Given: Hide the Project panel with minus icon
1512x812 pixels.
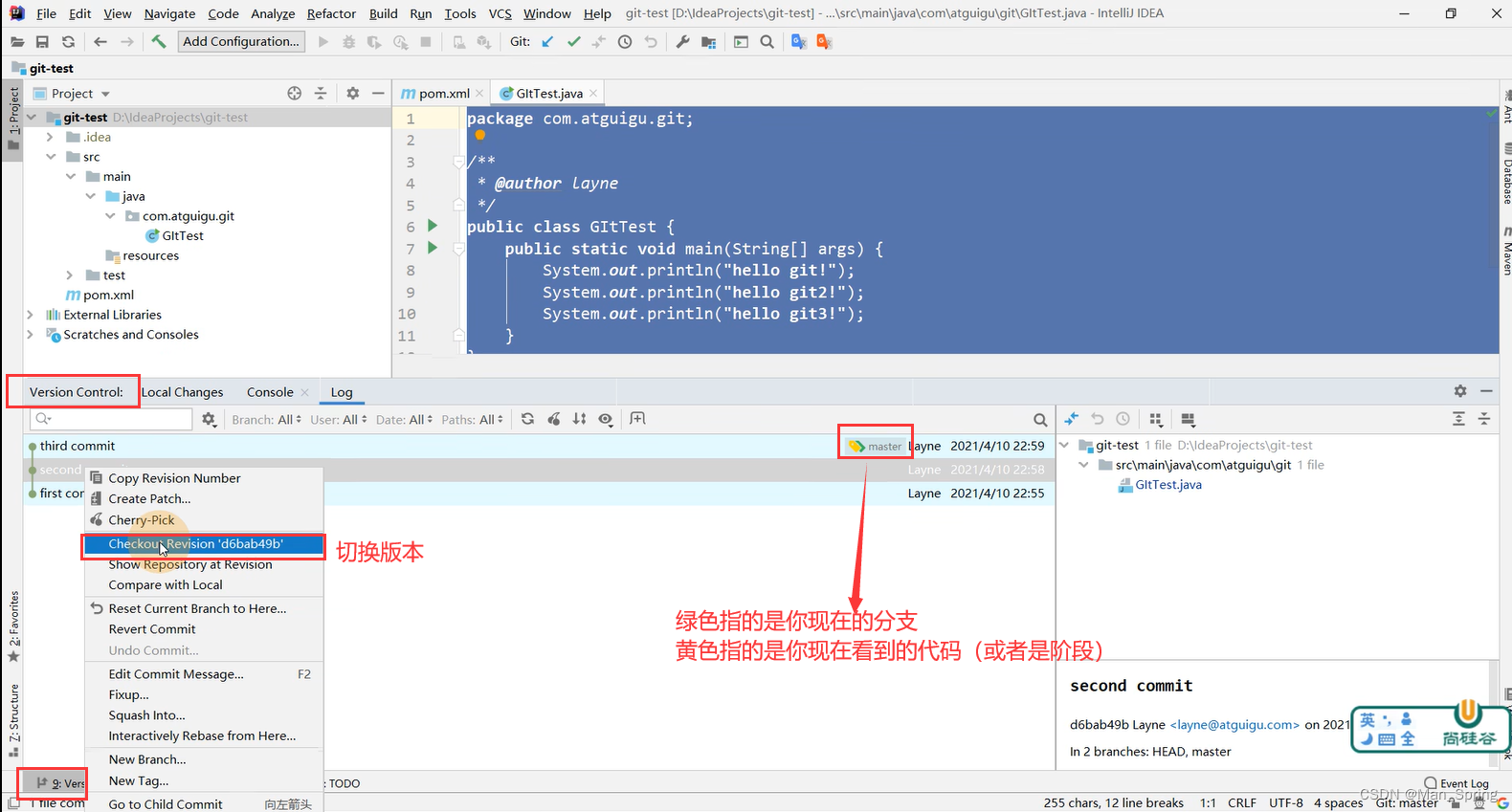Looking at the screenshot, I should click(x=378, y=93).
